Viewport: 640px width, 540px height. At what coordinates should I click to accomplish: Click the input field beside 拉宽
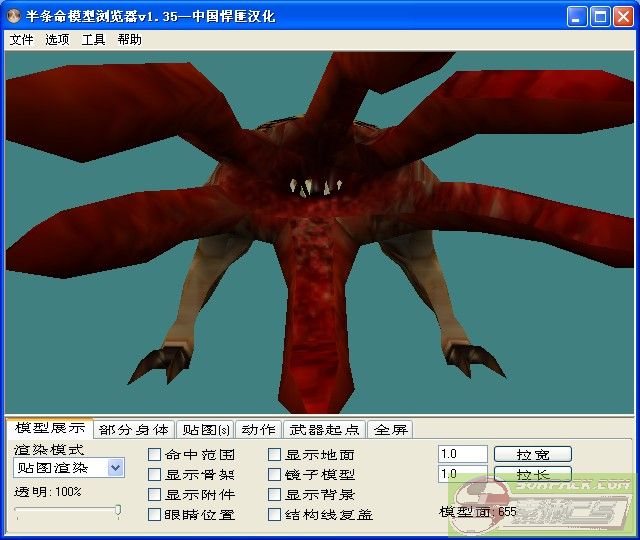[x=462, y=454]
